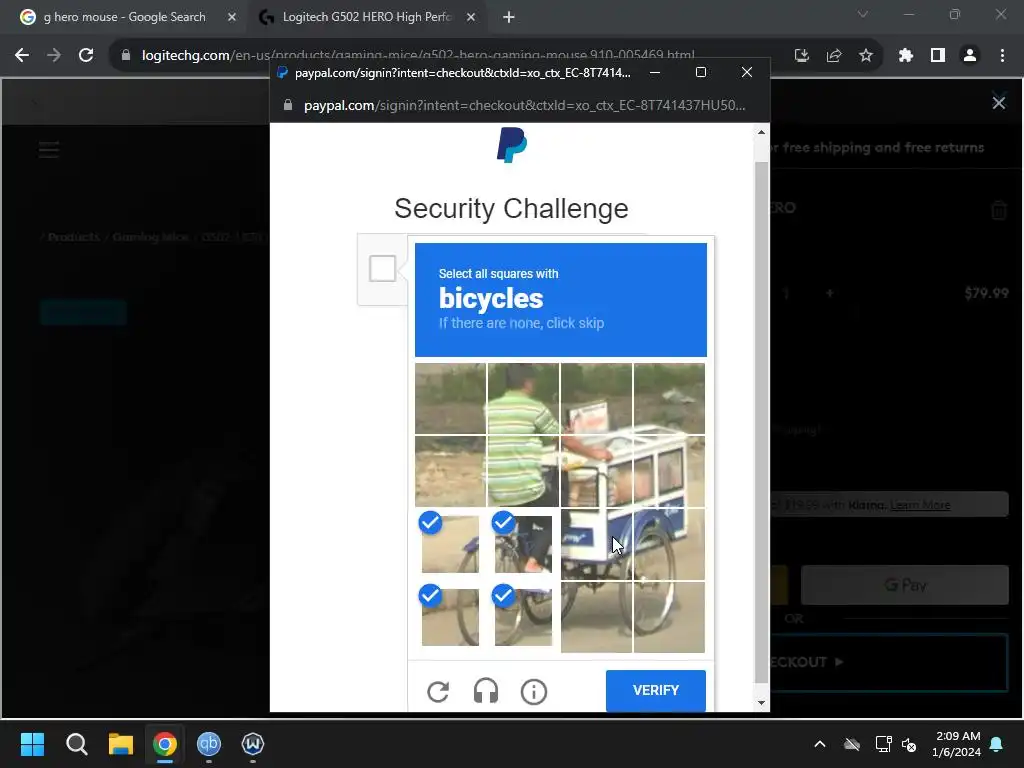Image resolution: width=1024 pixels, height=768 pixels.
Task: Open the Chrome tab search chevron
Action: coord(863,14)
